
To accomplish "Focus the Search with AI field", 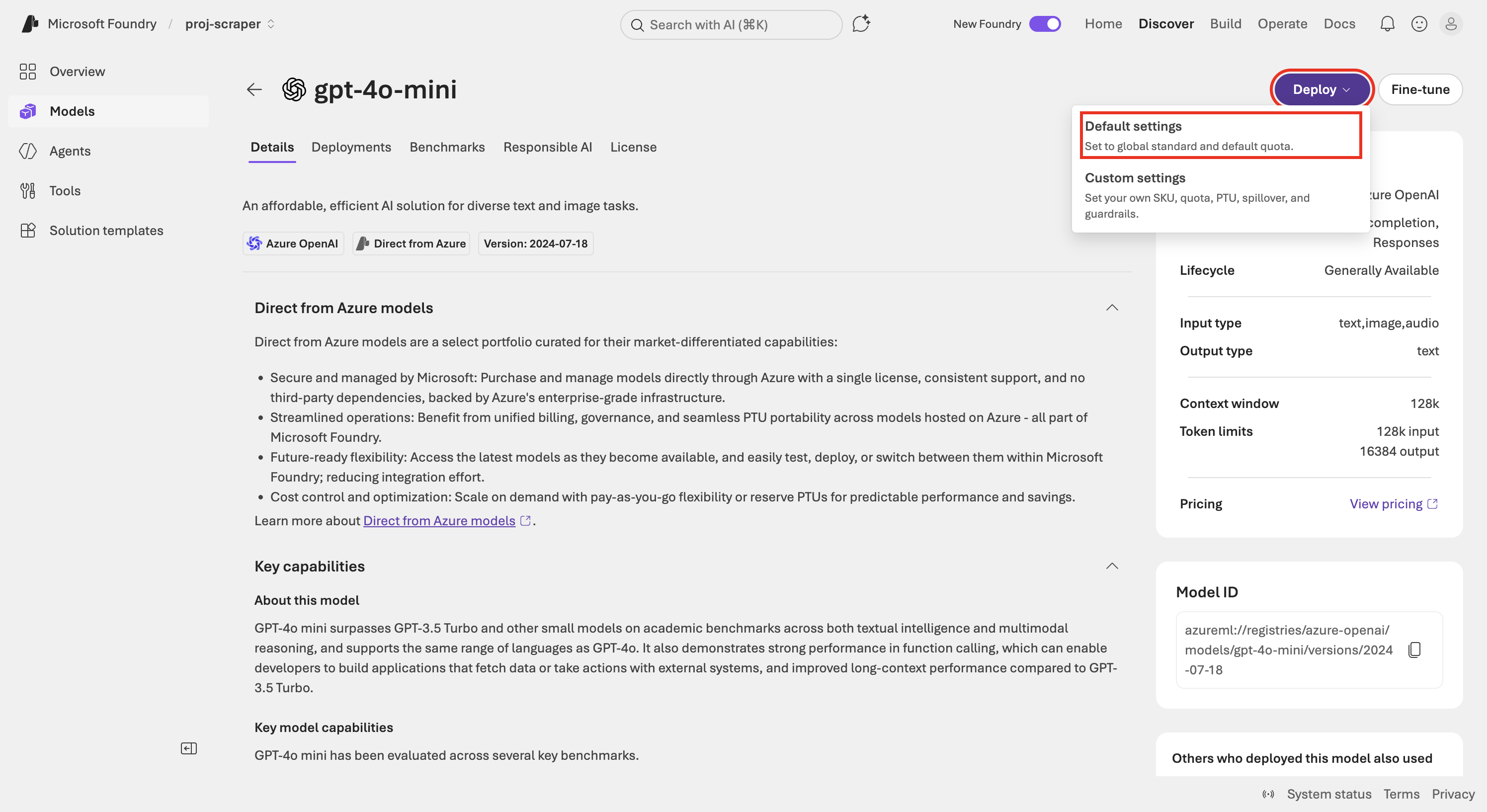I will click(731, 24).
